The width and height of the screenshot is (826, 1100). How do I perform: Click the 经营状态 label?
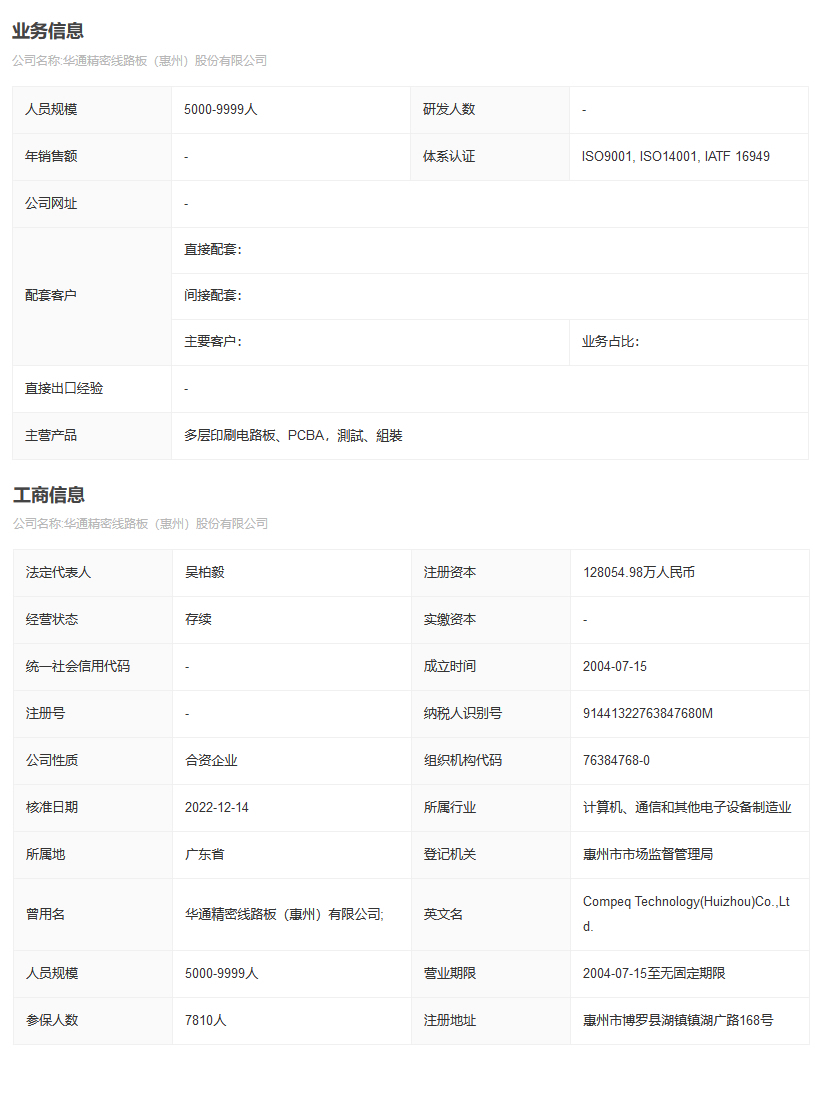tap(52, 619)
